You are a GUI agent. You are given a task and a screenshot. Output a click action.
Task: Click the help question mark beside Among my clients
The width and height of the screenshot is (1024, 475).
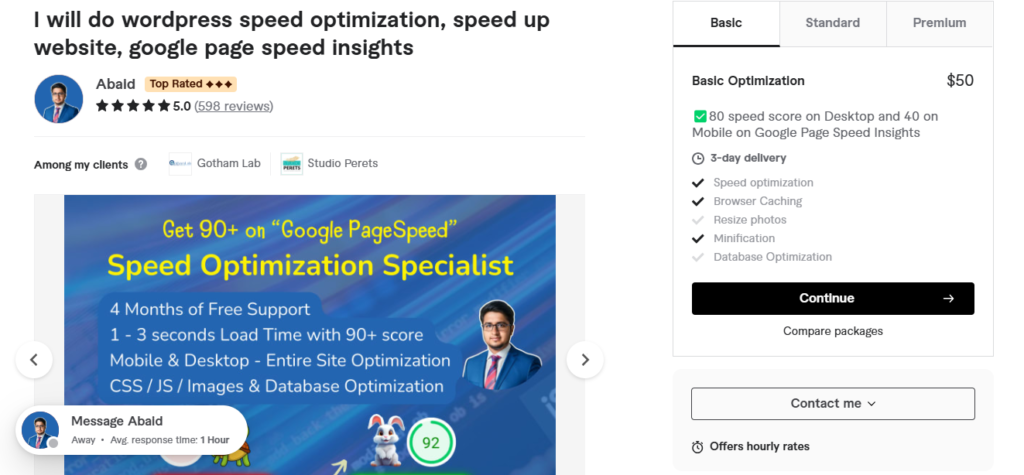(141, 164)
